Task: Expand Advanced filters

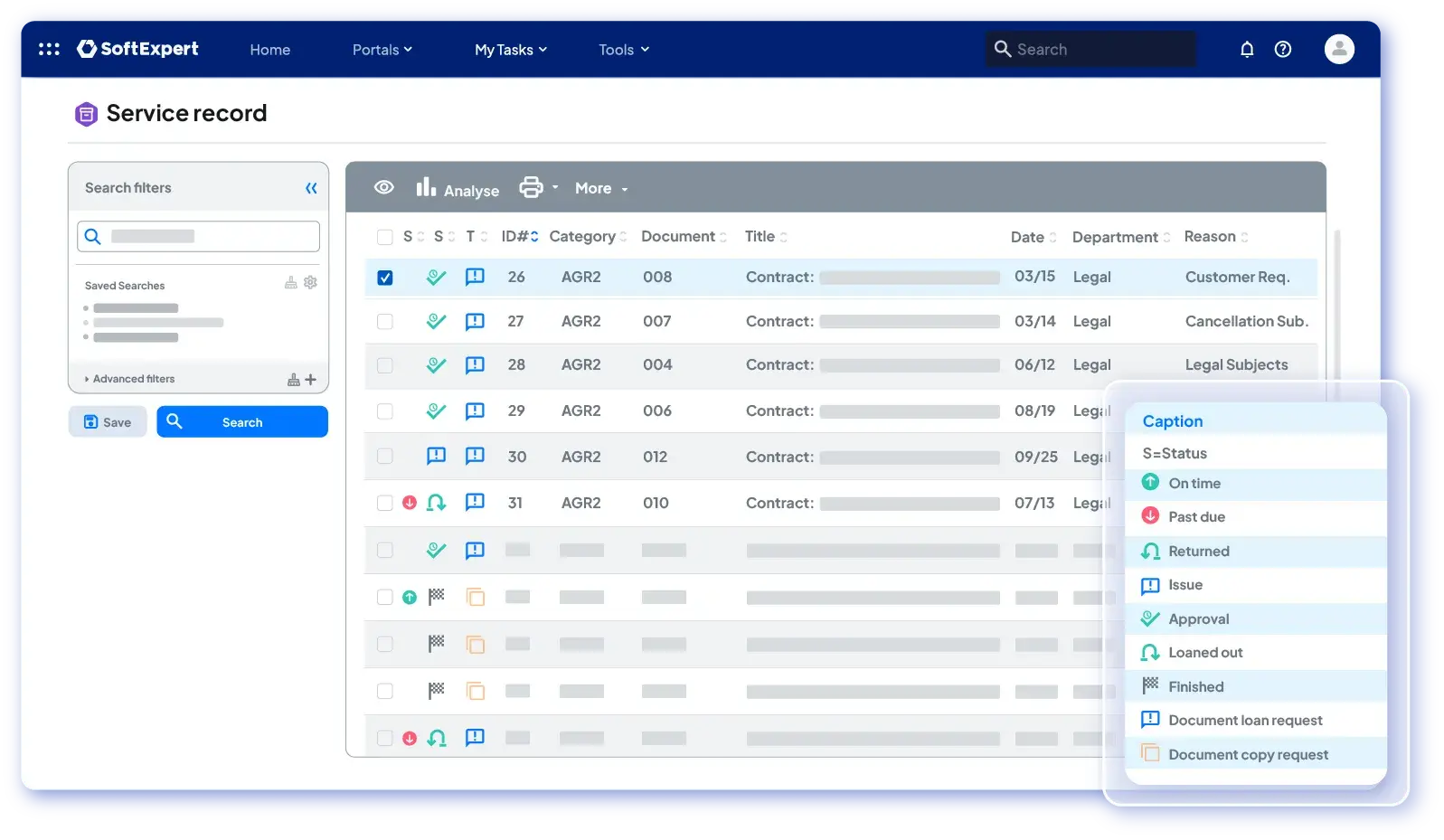Action: click(x=129, y=379)
